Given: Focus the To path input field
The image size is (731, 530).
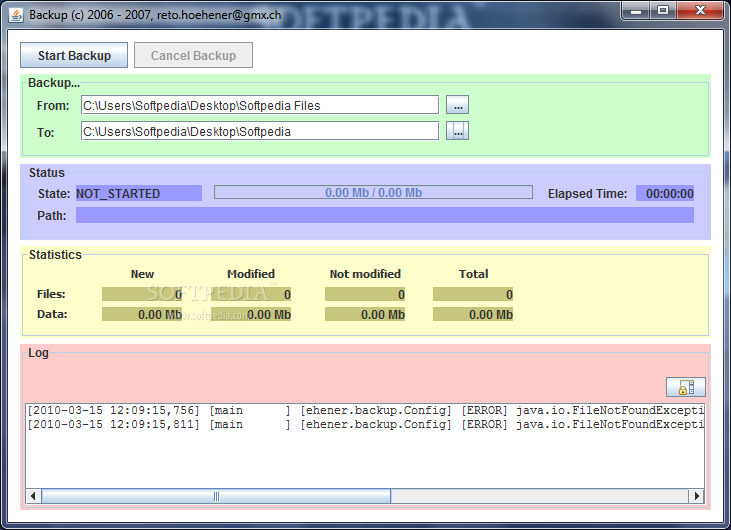Looking at the screenshot, I should coord(260,131).
